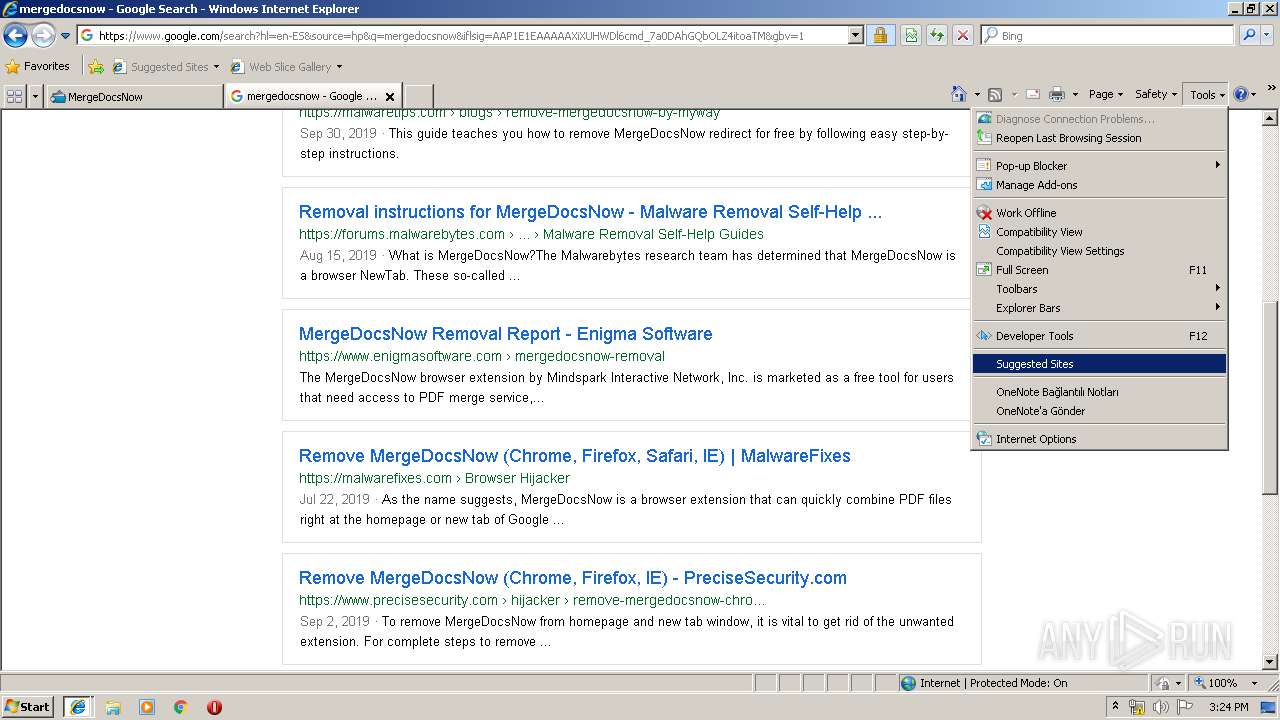Click the scrollbar down arrow

click(x=1270, y=662)
